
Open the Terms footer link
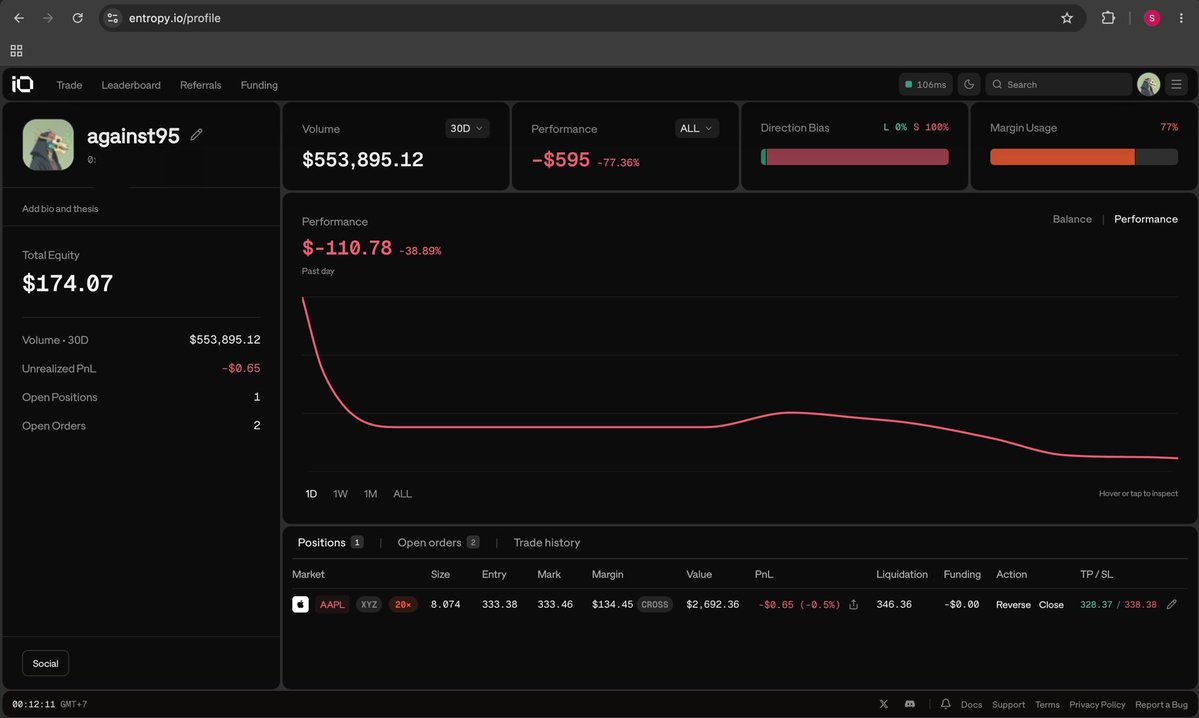(1047, 704)
